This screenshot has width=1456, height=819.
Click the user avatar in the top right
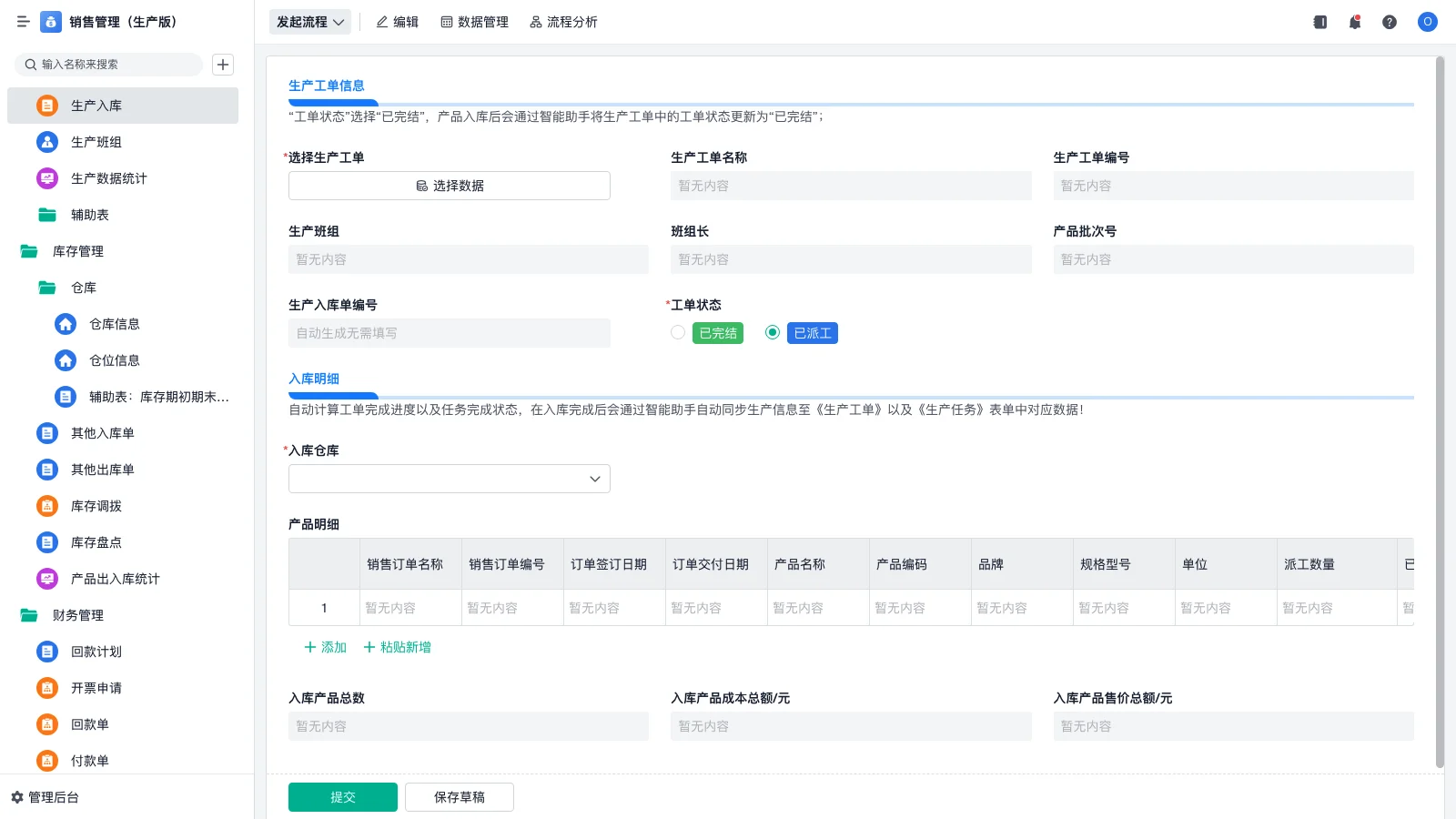point(1427,22)
